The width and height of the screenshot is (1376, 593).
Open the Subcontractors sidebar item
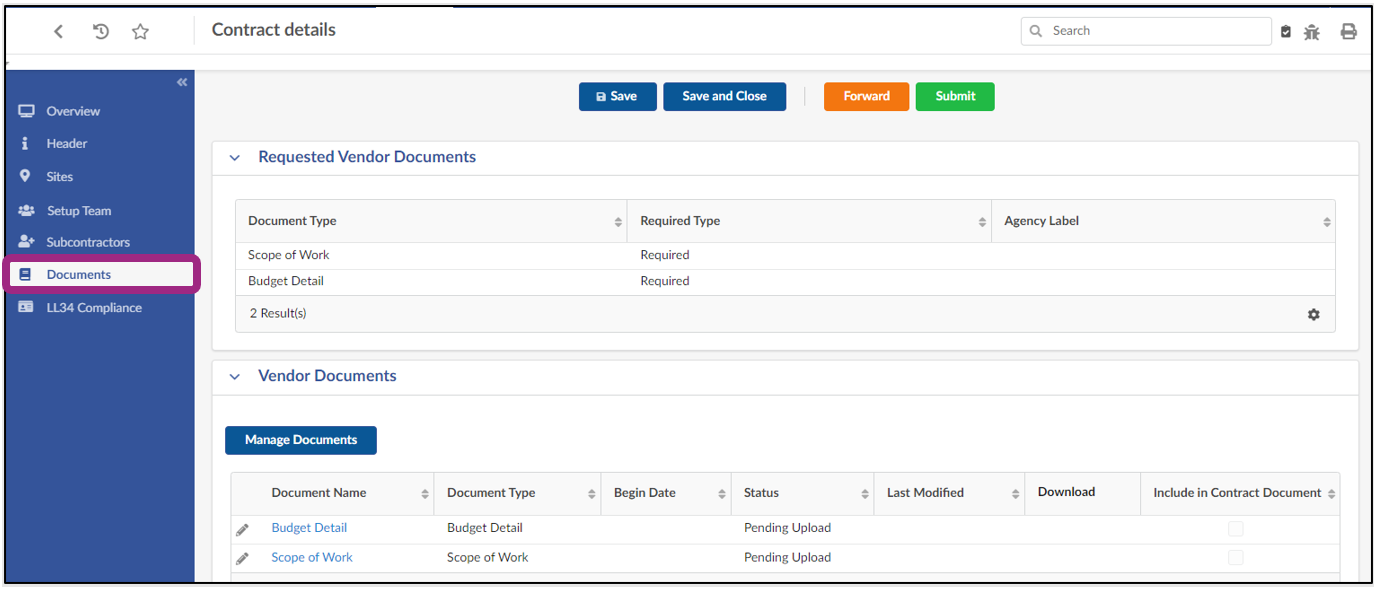(x=88, y=242)
